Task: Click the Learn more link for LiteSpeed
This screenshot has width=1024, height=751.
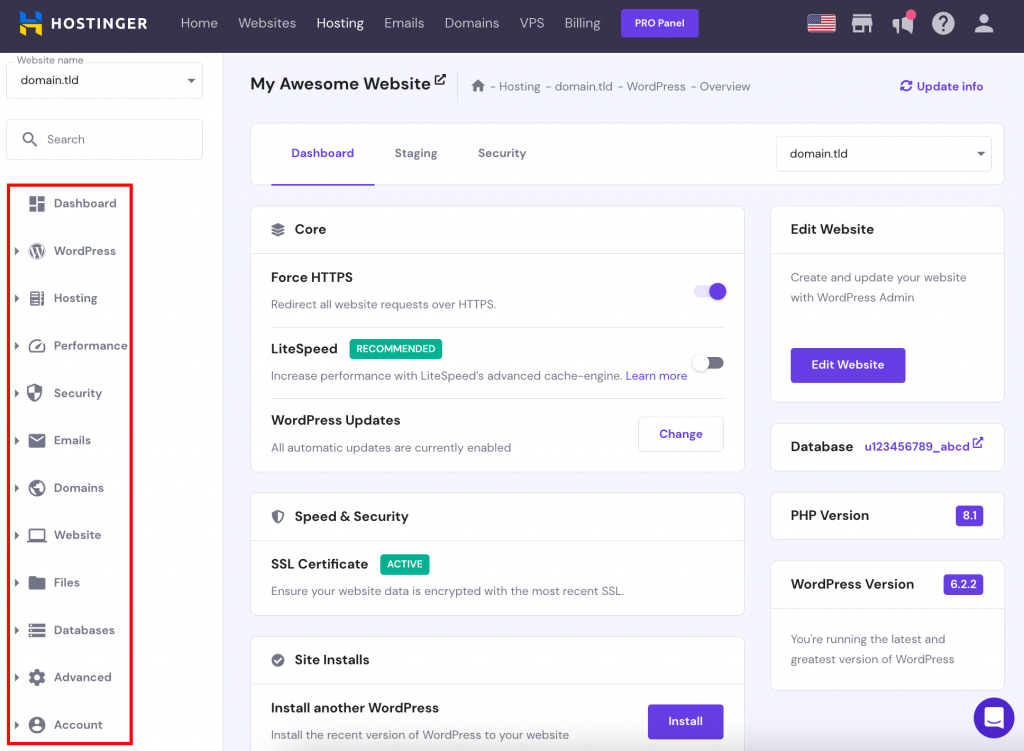Action: pos(656,376)
